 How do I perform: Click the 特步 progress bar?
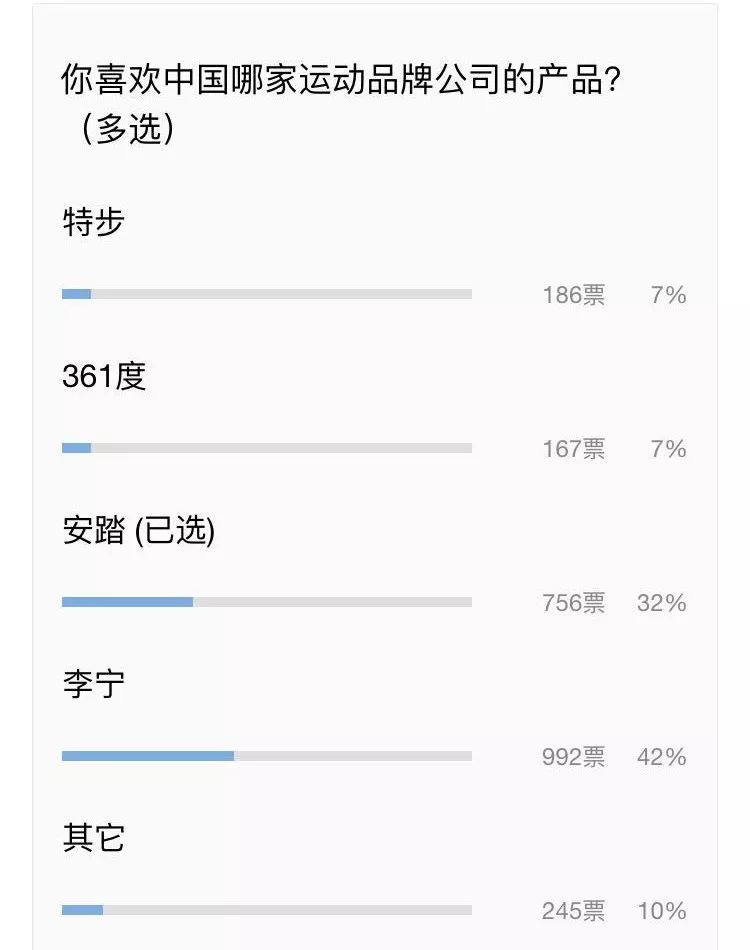pos(267,294)
